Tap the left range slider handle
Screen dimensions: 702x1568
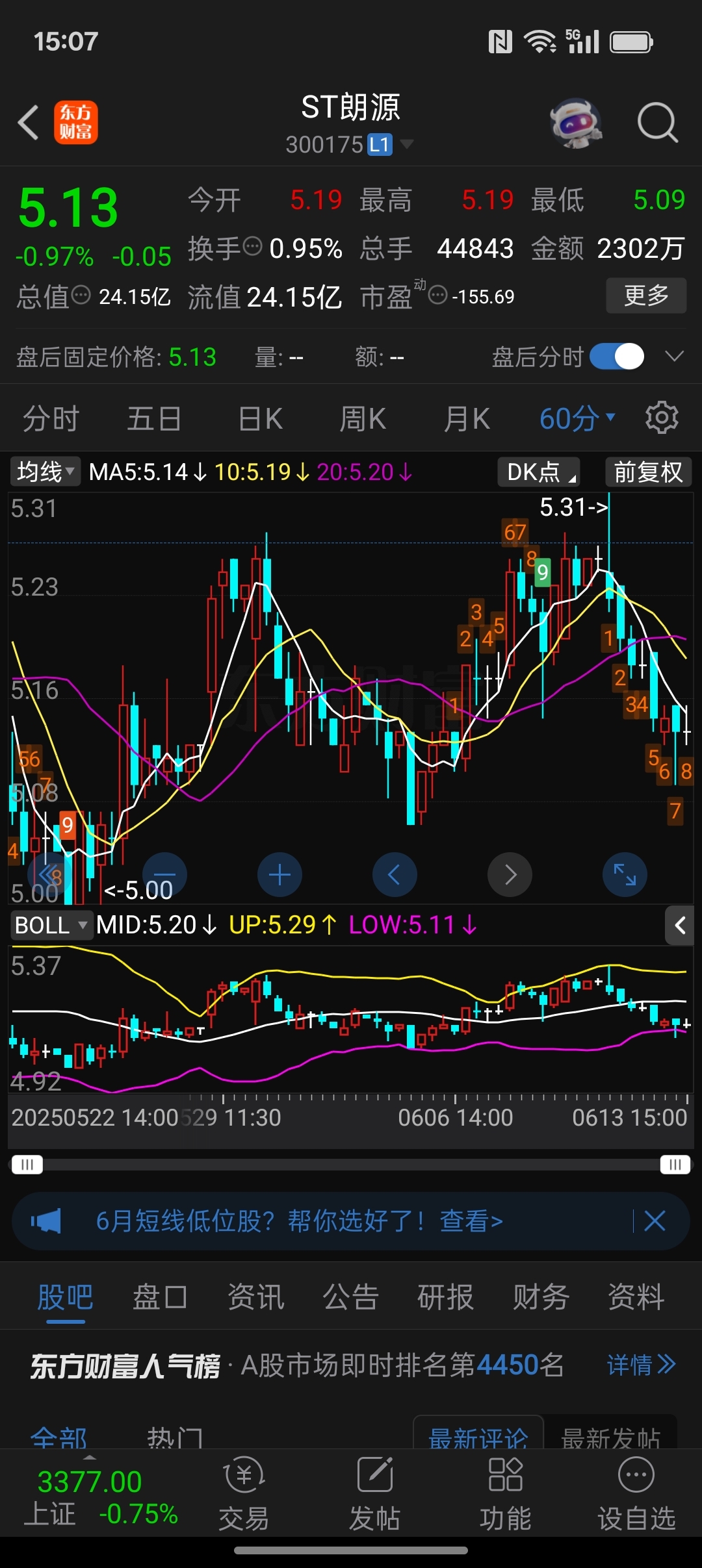[27, 1165]
